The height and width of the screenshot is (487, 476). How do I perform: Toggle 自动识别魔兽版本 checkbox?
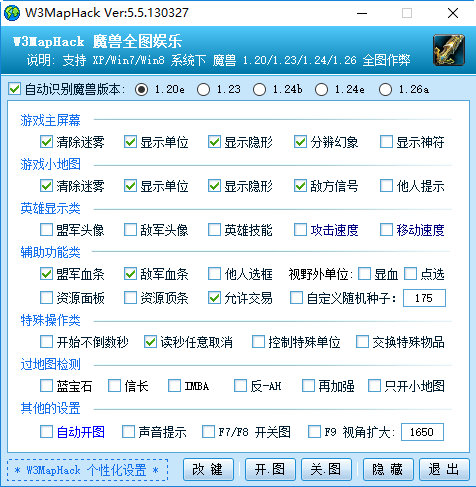[x=15, y=89]
